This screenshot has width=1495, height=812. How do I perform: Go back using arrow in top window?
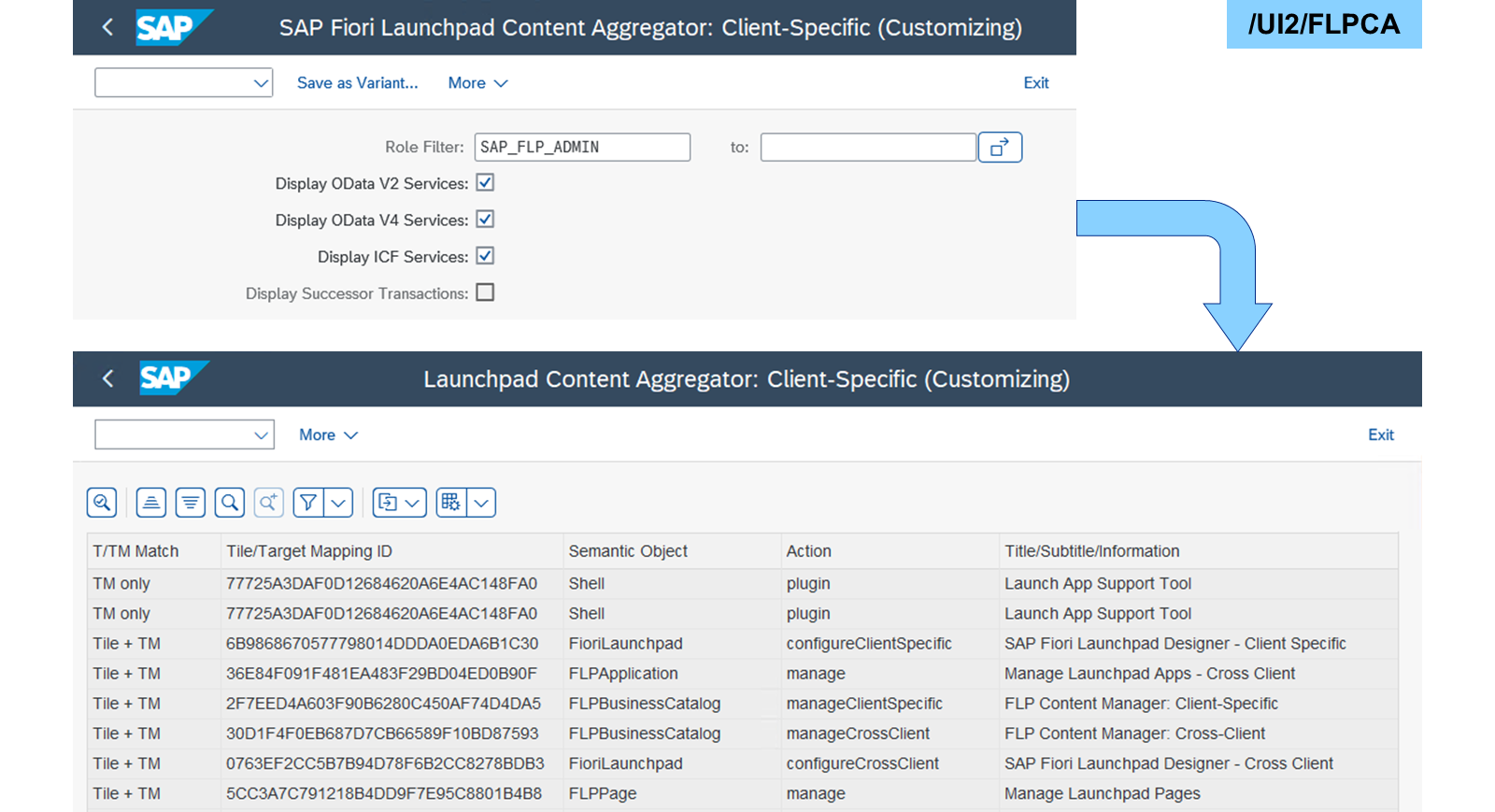click(x=107, y=27)
